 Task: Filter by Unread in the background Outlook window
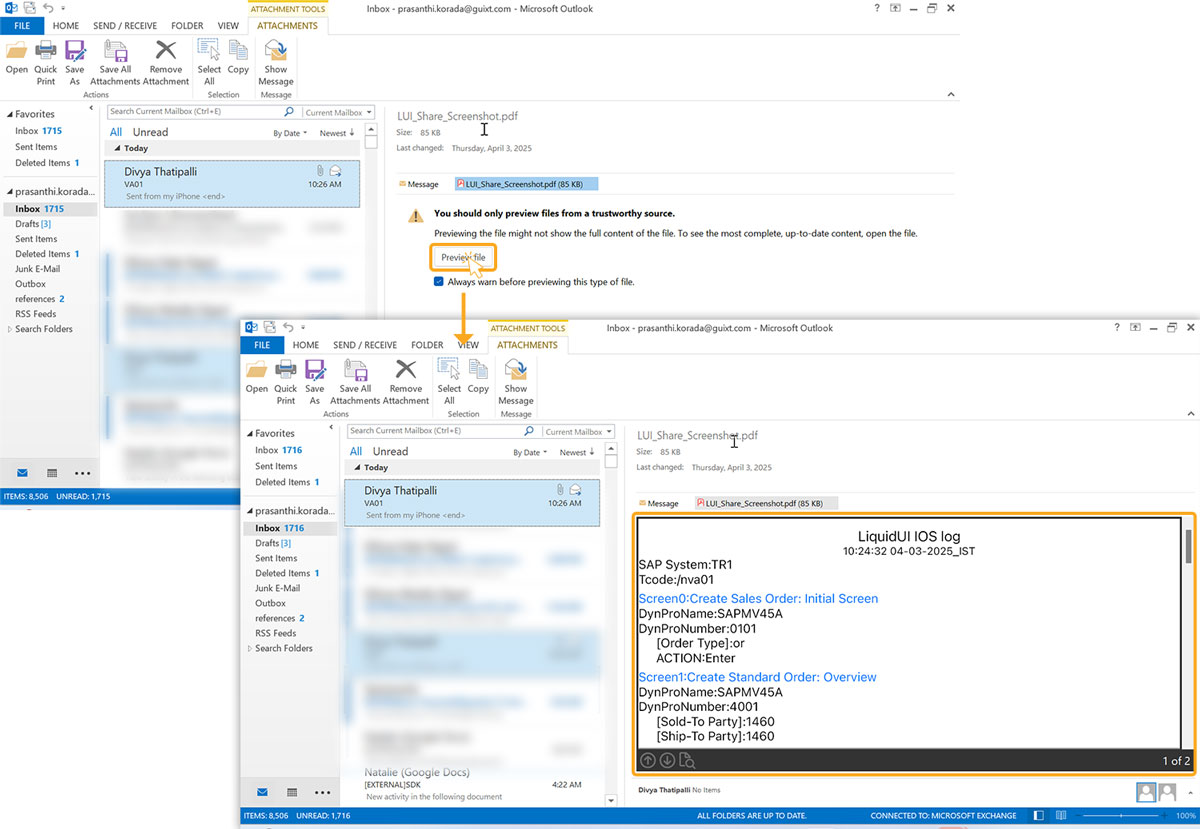tap(150, 132)
